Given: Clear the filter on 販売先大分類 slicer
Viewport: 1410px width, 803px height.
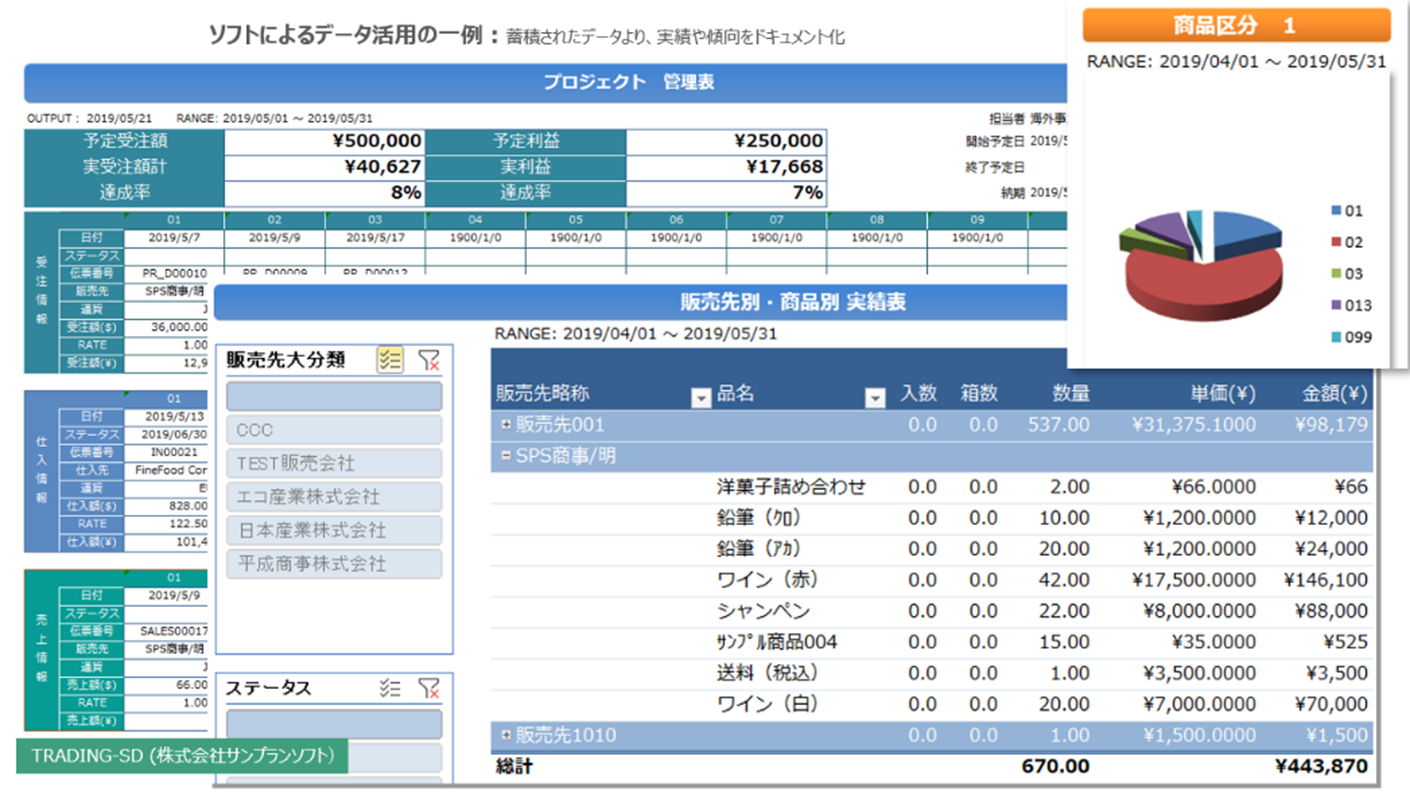Looking at the screenshot, I should coord(429,360).
